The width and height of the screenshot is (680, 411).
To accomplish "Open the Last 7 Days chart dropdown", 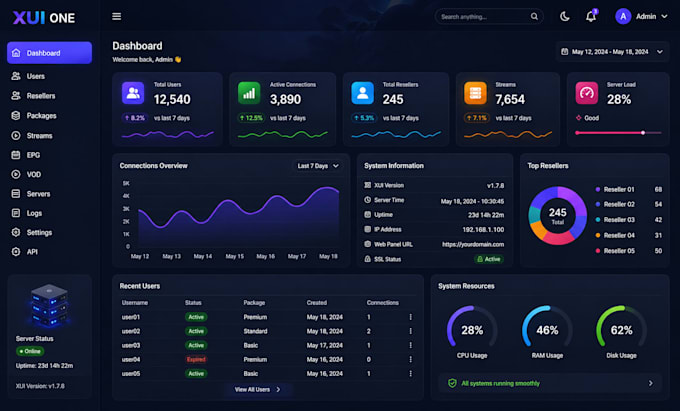I will pos(318,166).
